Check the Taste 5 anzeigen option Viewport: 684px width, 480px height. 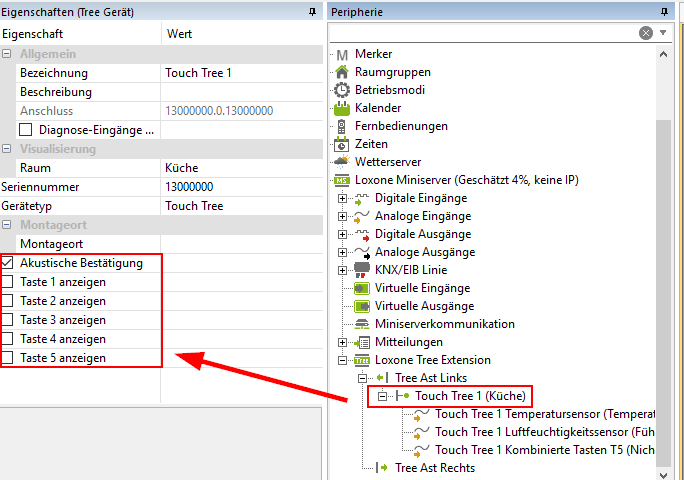(8, 357)
